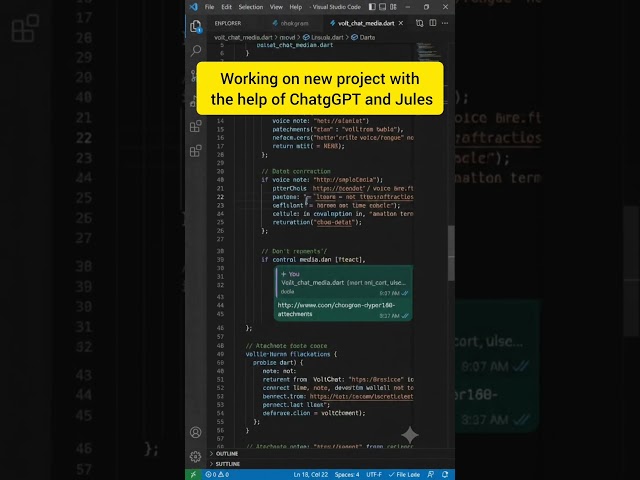Change indentation via Spaces: 4
Image resolution: width=640 pixels, height=480 pixels.
(x=347, y=474)
